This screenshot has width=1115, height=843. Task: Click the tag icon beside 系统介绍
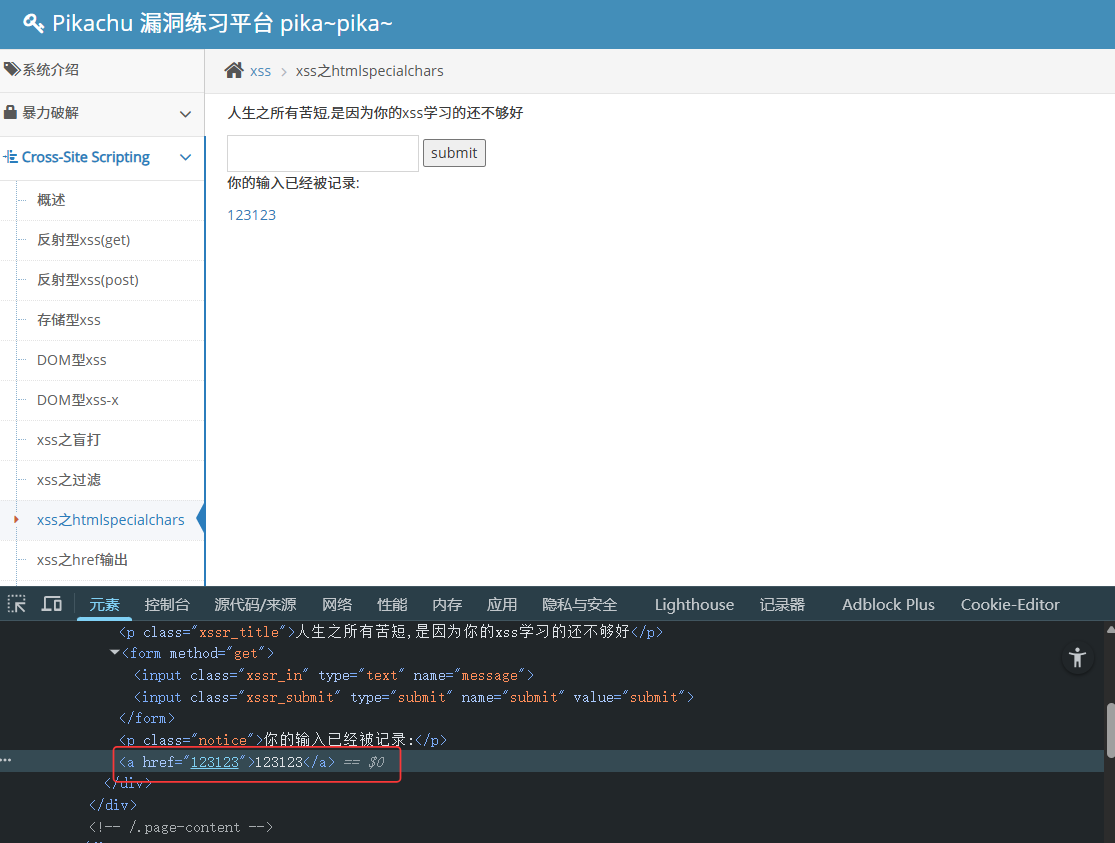click(11, 69)
